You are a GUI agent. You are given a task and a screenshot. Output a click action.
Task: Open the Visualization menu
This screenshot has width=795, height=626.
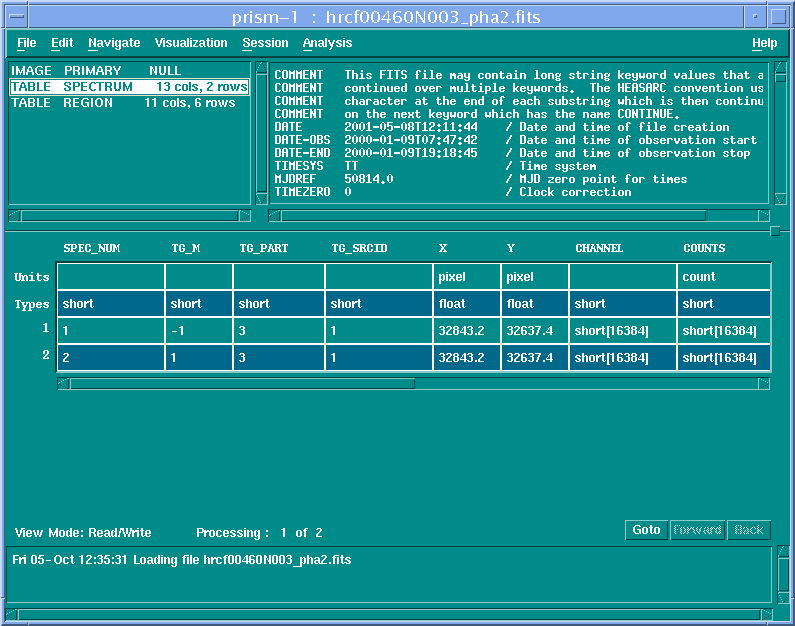(191, 43)
